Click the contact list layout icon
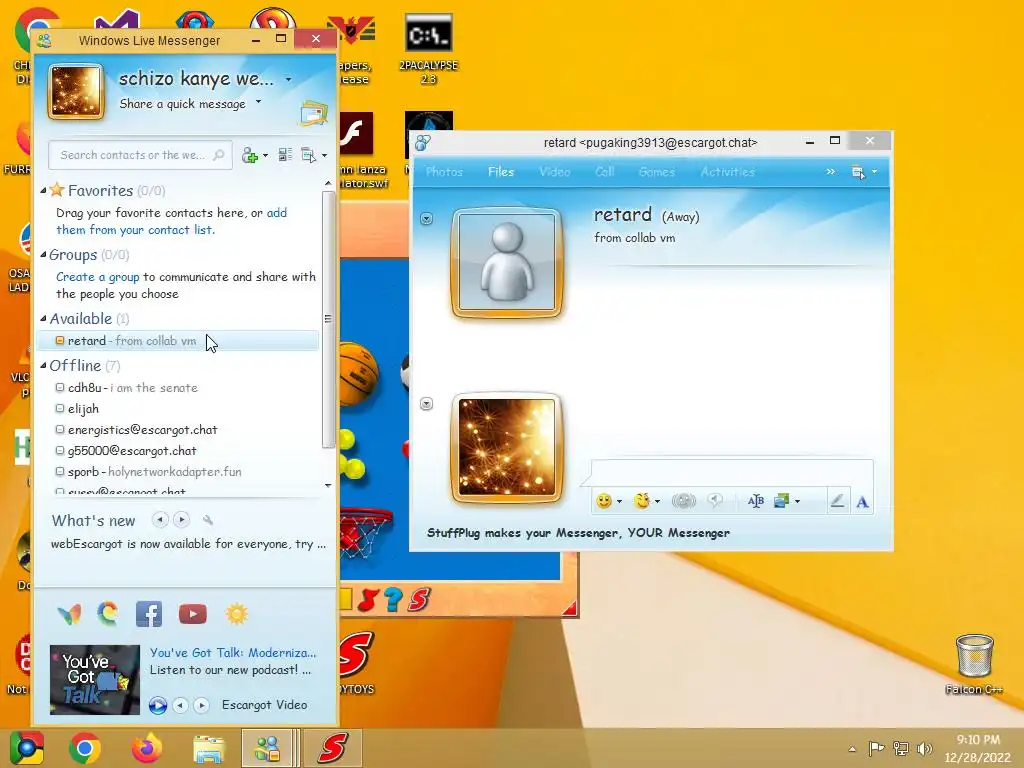The width and height of the screenshot is (1024, 768). click(285, 155)
